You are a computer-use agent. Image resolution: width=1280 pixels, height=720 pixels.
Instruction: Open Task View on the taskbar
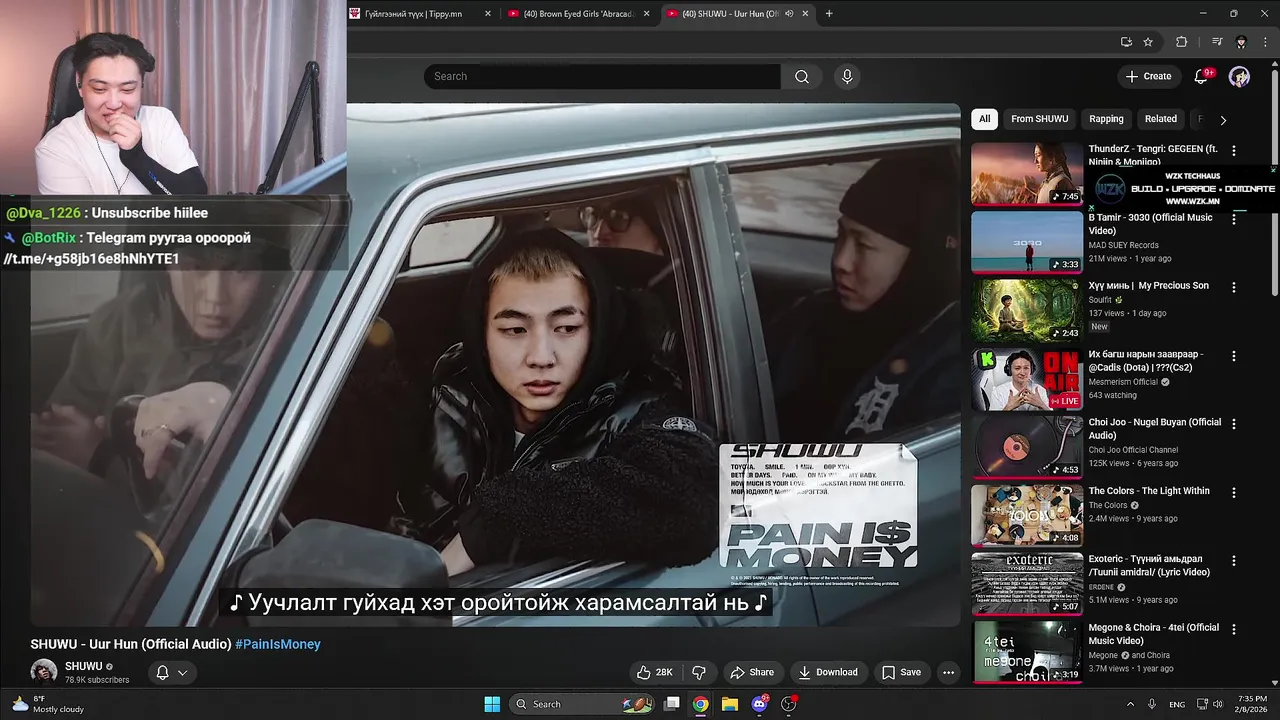point(672,704)
